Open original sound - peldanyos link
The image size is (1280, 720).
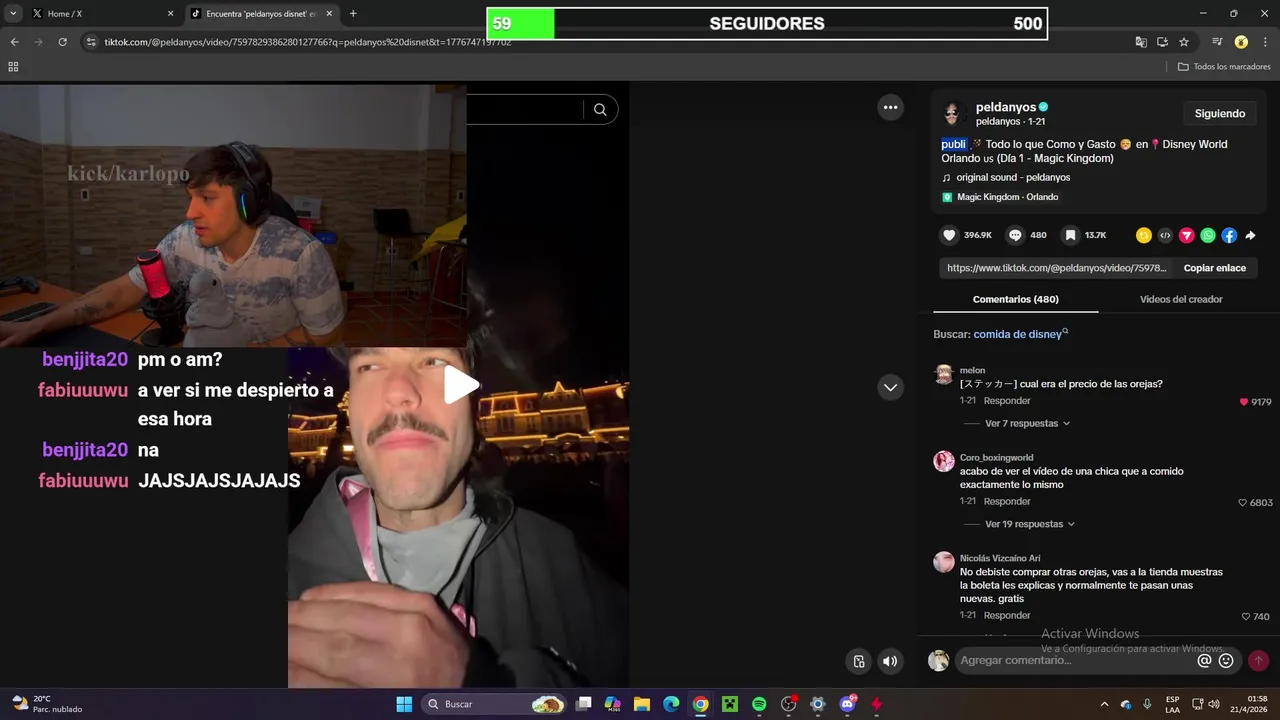tap(1013, 177)
